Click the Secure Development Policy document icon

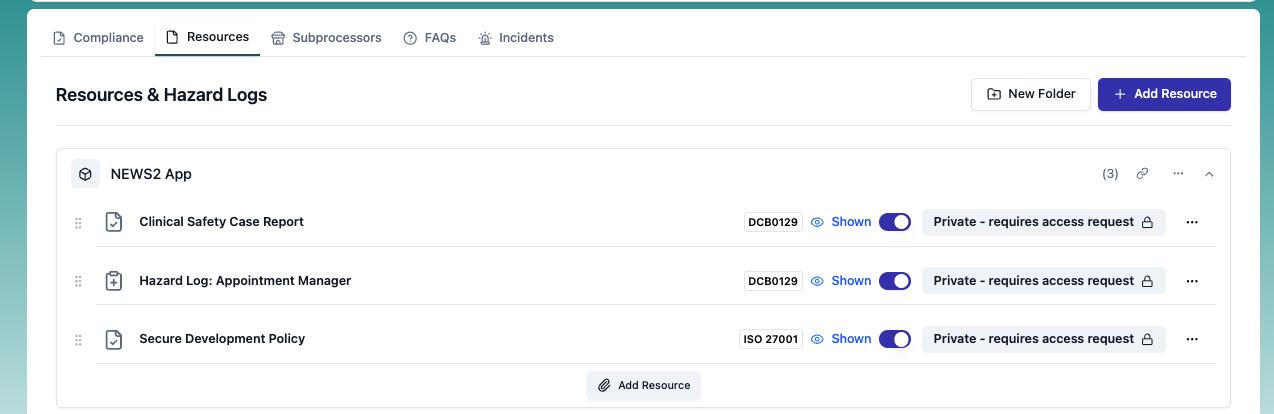point(114,339)
